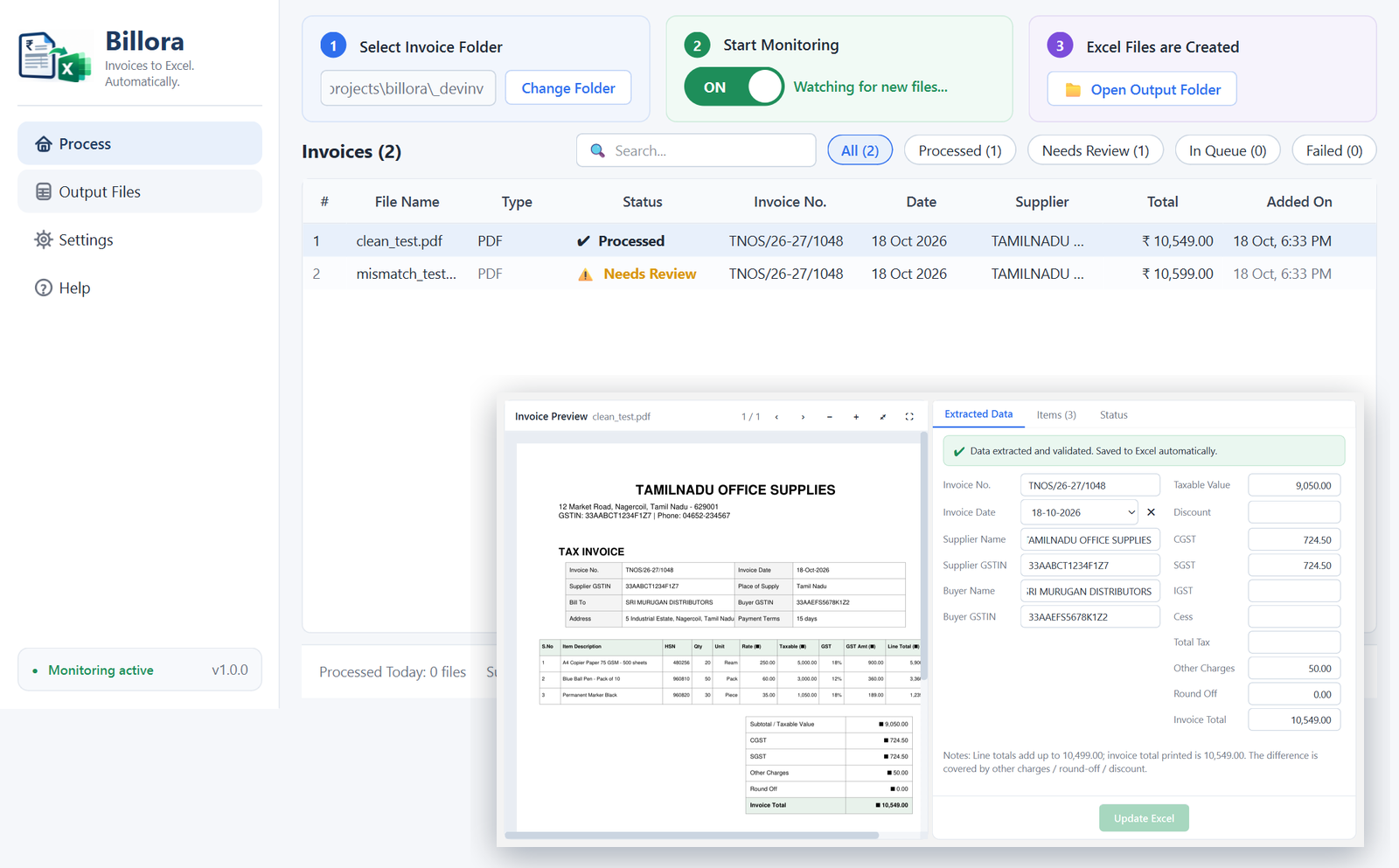
Task: Click the yellow folder icon in Open Output Folder
Action: (x=1073, y=90)
